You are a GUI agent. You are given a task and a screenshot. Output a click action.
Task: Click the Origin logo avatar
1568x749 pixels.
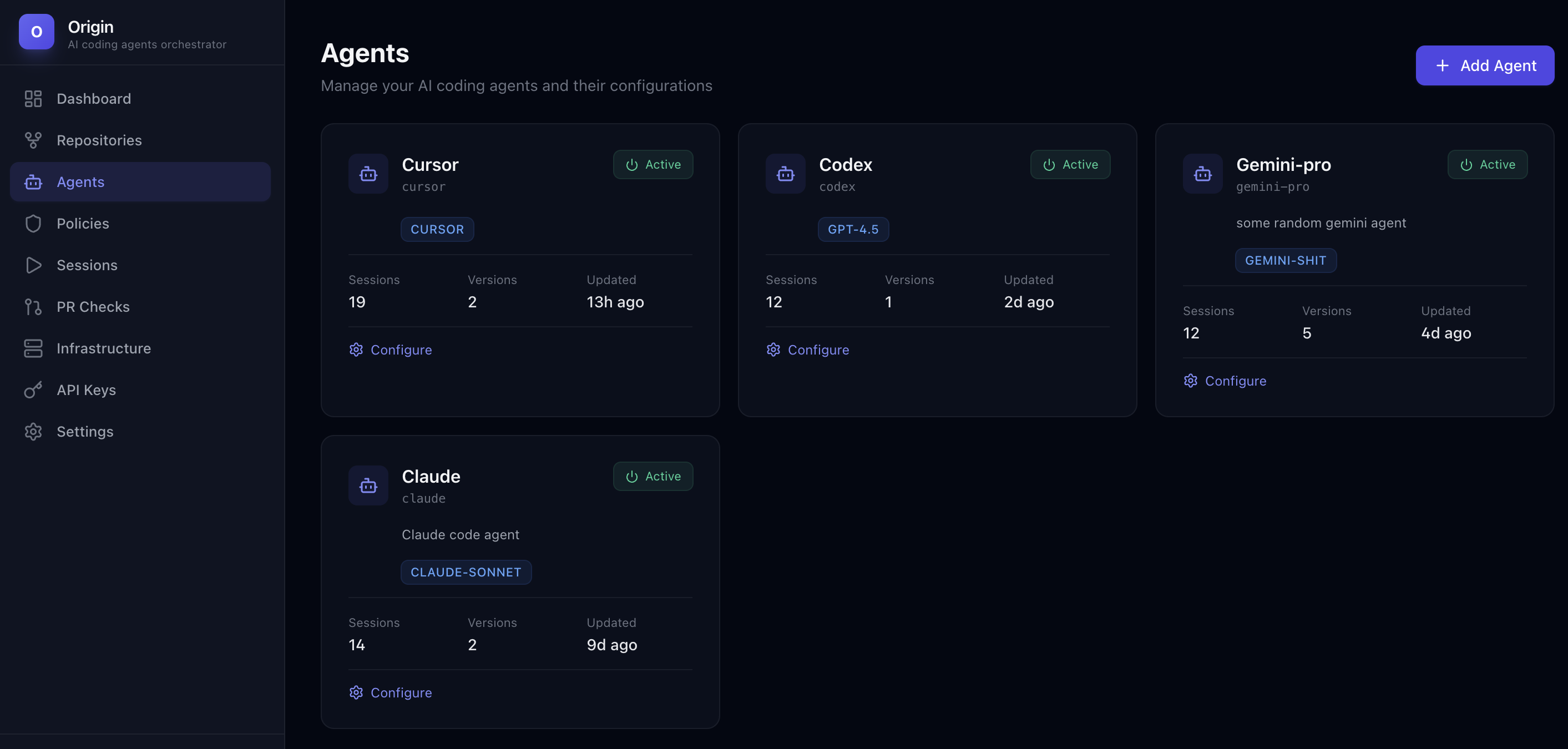click(x=36, y=32)
